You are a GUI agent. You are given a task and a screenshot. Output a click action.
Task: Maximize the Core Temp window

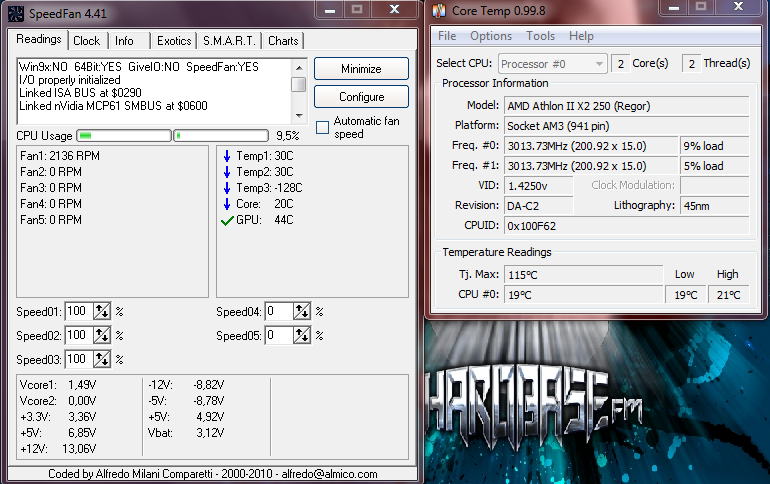click(x=701, y=7)
